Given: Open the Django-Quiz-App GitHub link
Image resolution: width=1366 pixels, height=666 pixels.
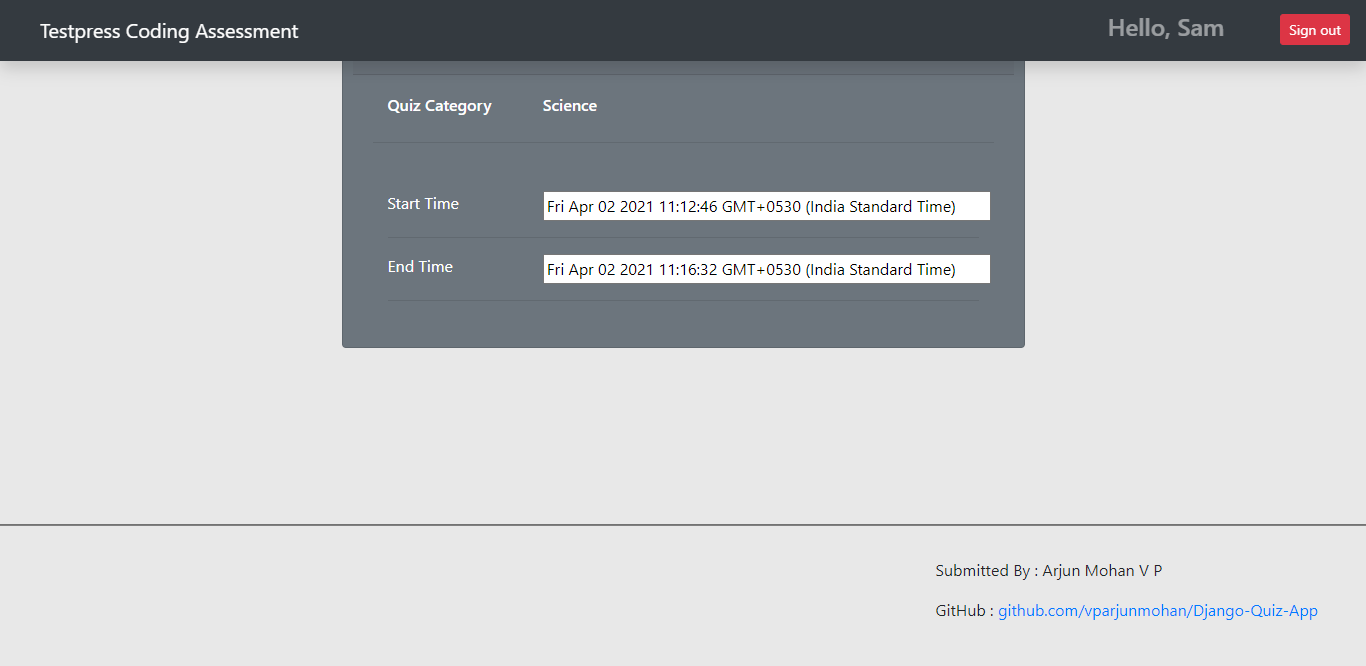Looking at the screenshot, I should pos(1157,610).
